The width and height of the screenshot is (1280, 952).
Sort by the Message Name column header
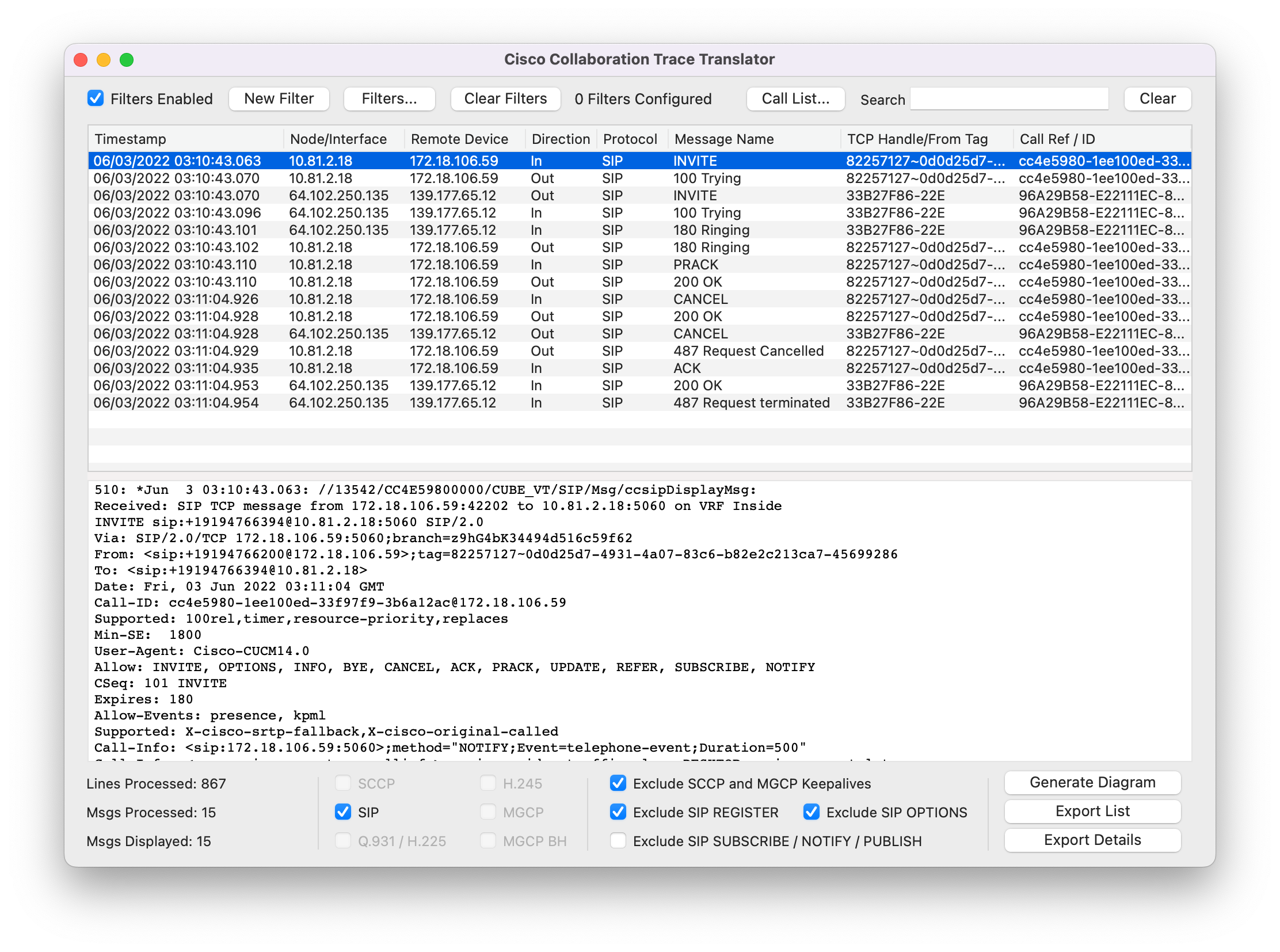754,139
